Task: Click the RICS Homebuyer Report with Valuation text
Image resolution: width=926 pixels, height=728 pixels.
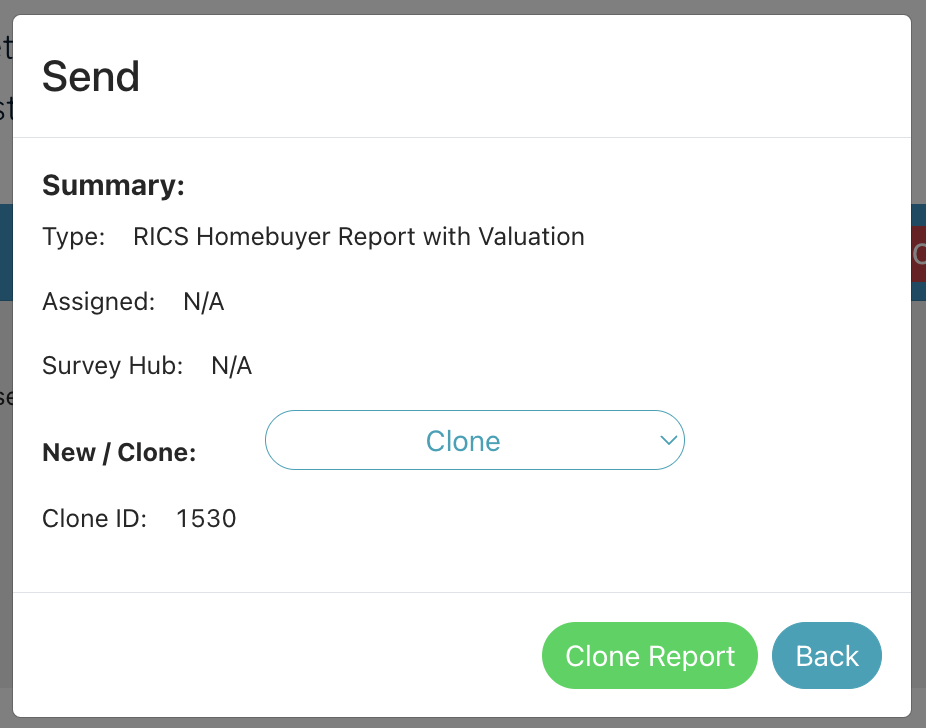Action: pyautogui.click(x=358, y=237)
